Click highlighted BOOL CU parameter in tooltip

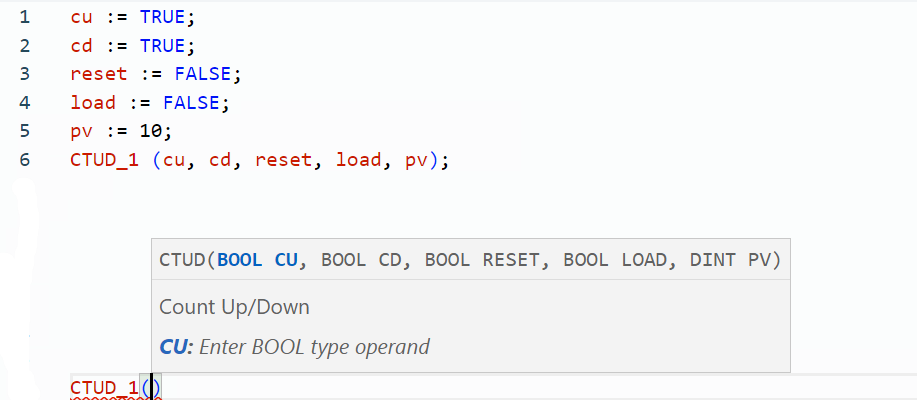point(257,260)
